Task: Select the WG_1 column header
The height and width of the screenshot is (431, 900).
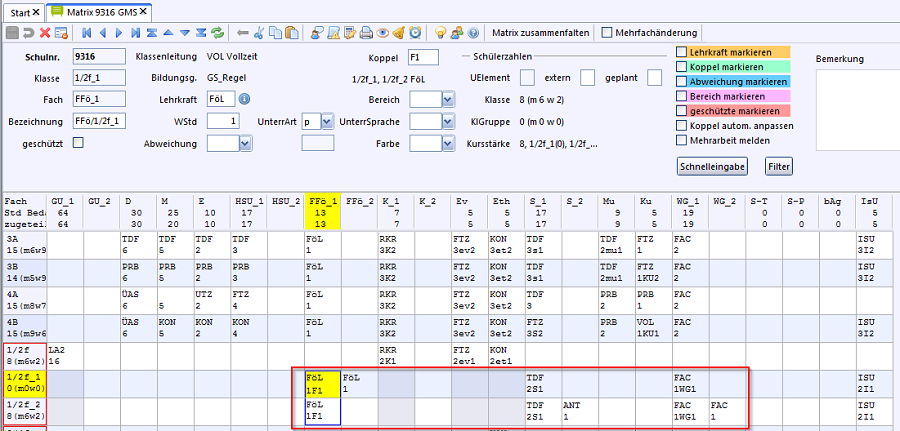Action: (690, 211)
